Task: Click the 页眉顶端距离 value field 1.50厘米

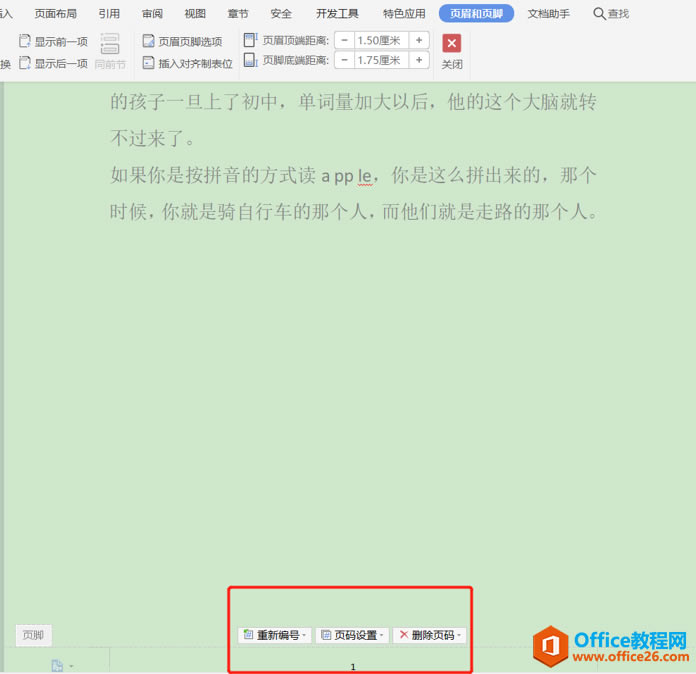Action: pos(381,40)
